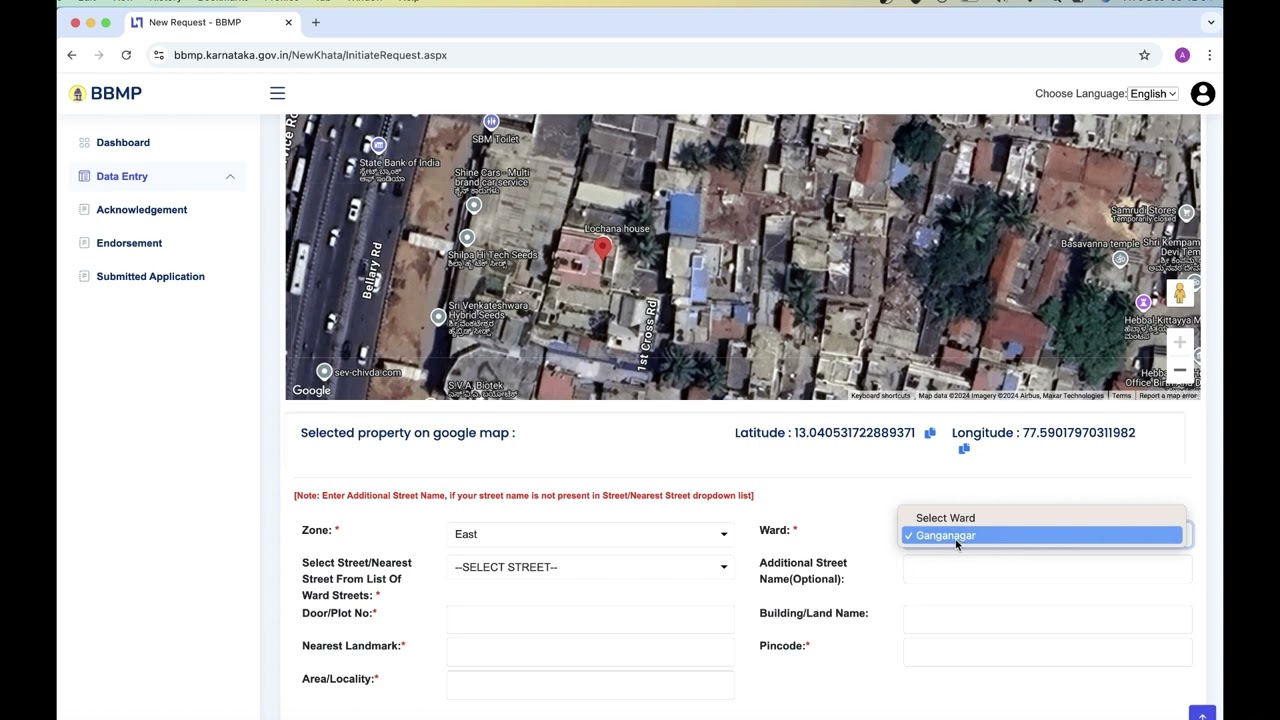The image size is (1280, 720).
Task: Click the Nearest Landmark field
Action: point(590,652)
